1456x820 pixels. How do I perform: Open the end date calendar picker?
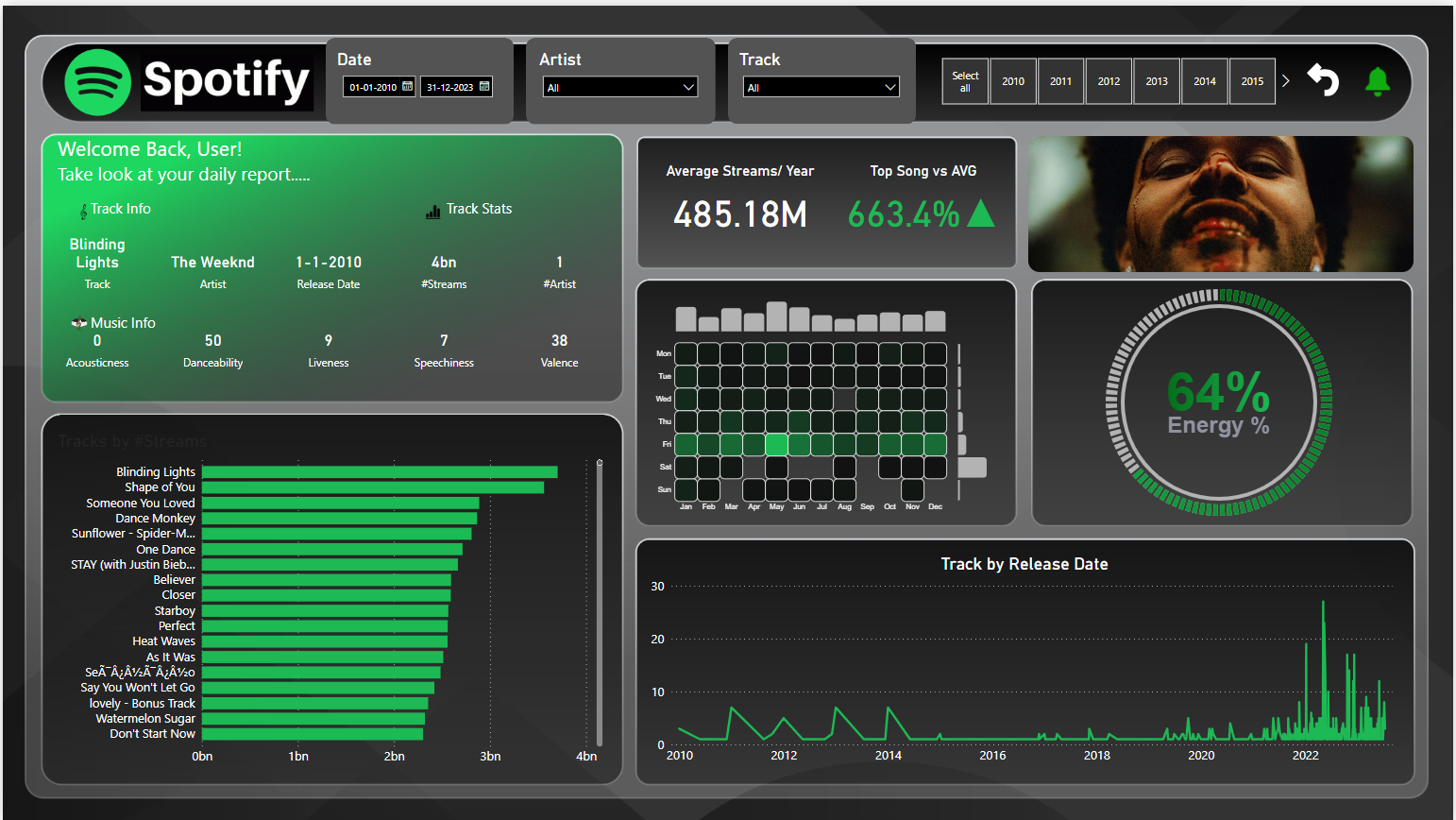pos(484,86)
